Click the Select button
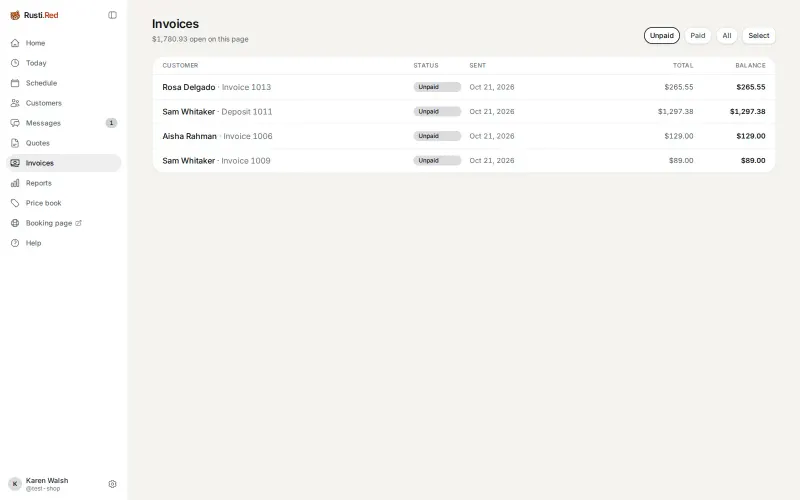Screen dimensions: 800x500 [x=759, y=36]
